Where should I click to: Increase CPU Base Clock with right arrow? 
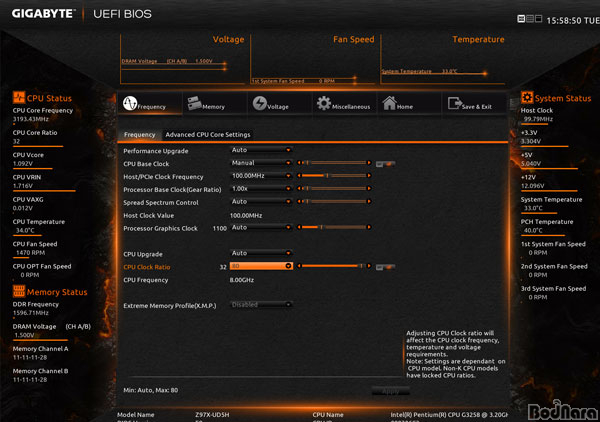pyautogui.click(x=369, y=163)
